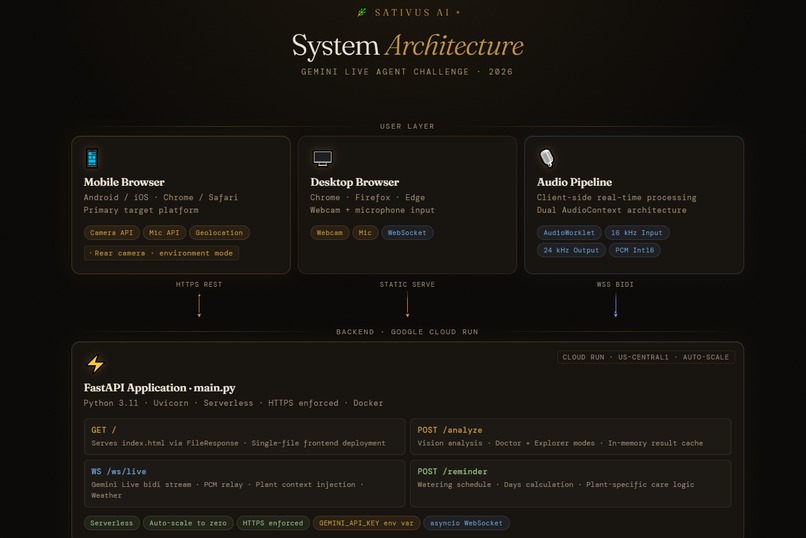Click 'Webcam + microphone input' text
The height and width of the screenshot is (538, 806).
click(x=372, y=210)
